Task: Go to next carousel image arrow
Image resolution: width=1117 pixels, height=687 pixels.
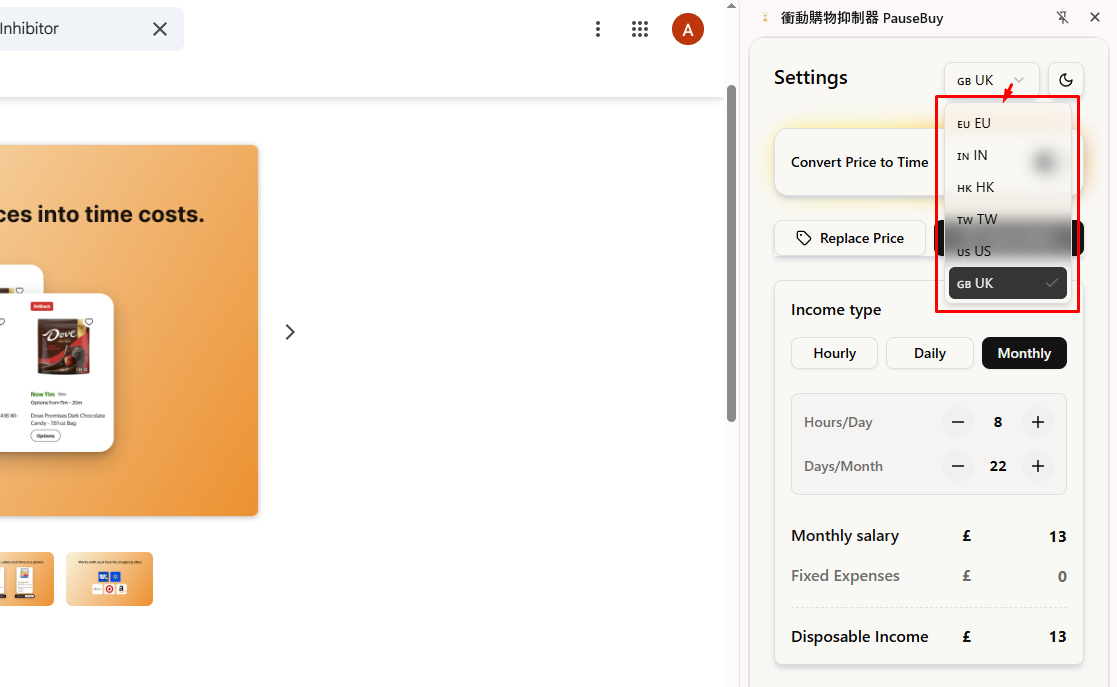Action: click(x=290, y=332)
